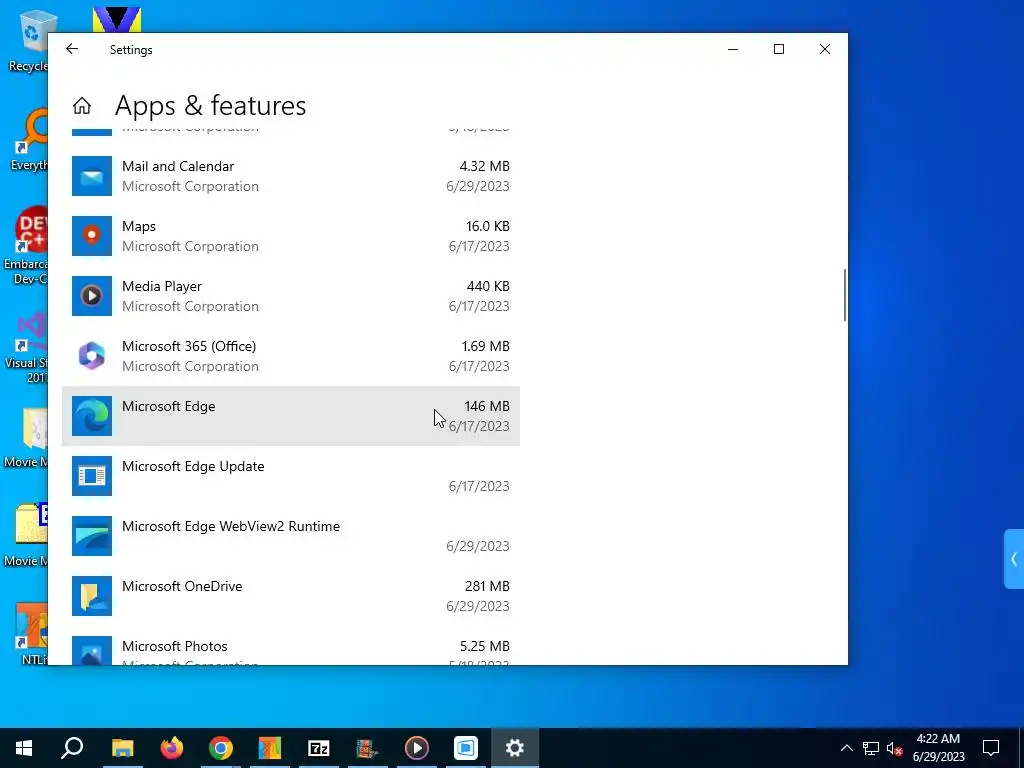Image resolution: width=1024 pixels, height=768 pixels.
Task: Select the Mail and Calendar app name
Action: pyautogui.click(x=178, y=167)
